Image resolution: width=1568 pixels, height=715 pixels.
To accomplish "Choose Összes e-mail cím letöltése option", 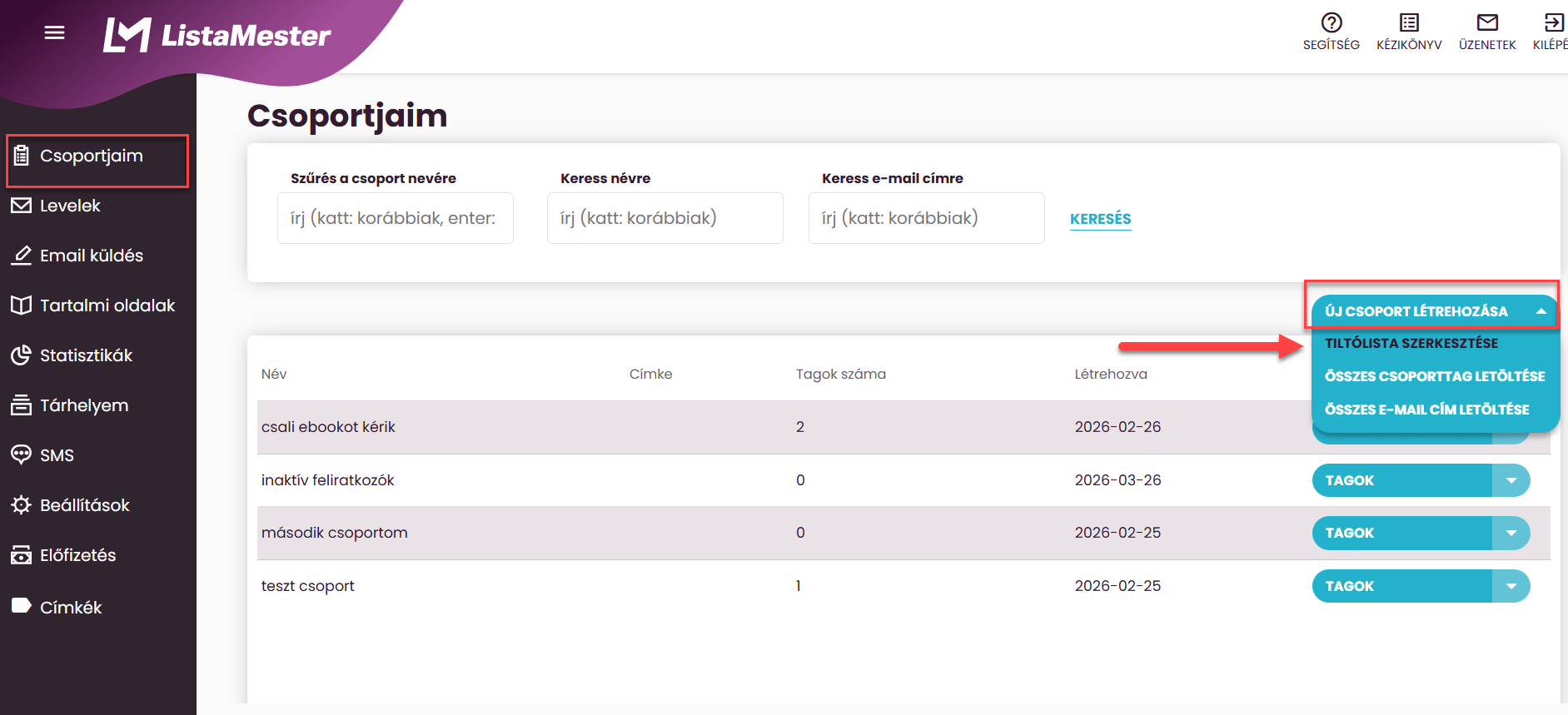I will [x=1426, y=410].
